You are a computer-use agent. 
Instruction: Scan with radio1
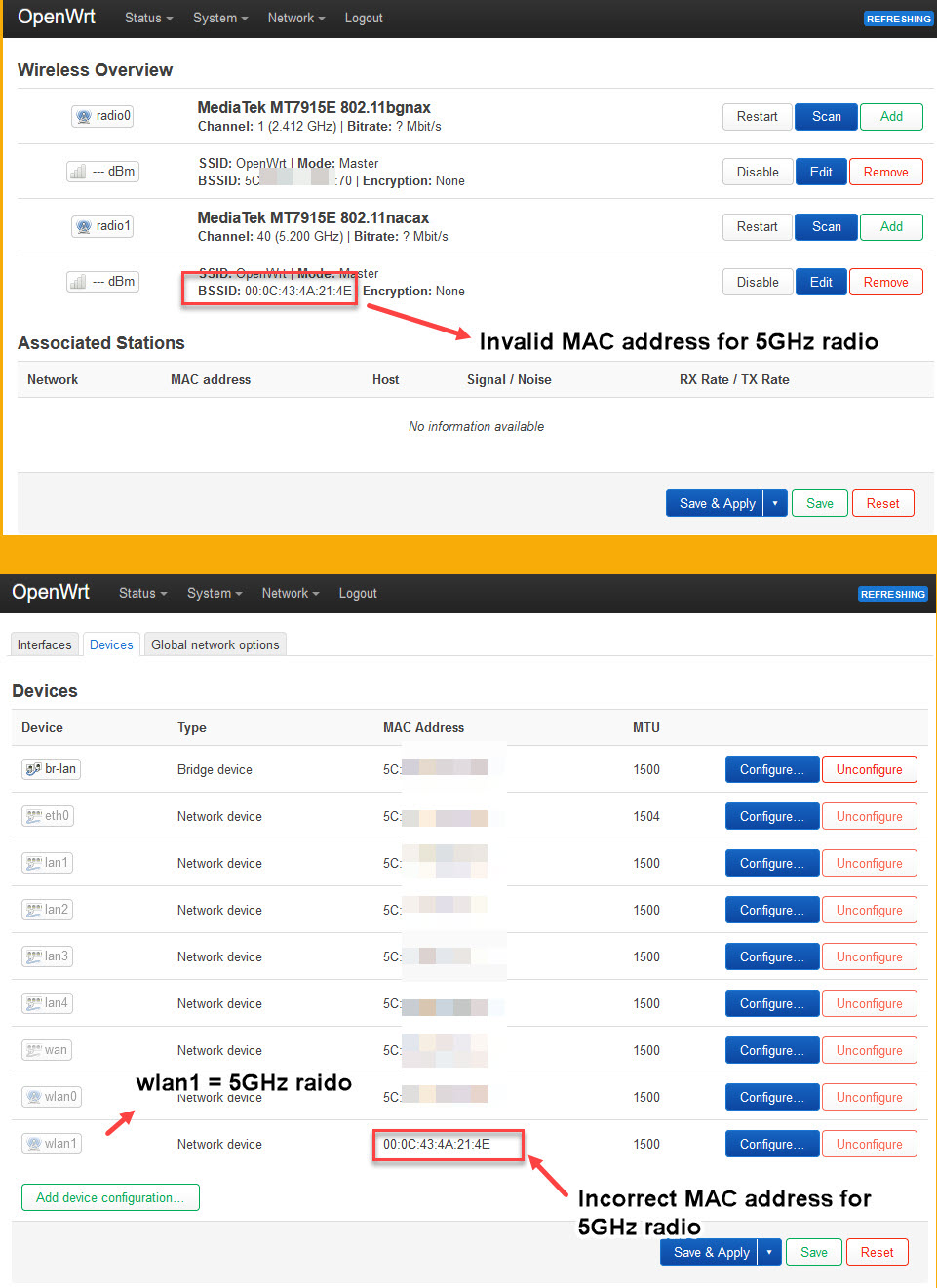tap(827, 227)
